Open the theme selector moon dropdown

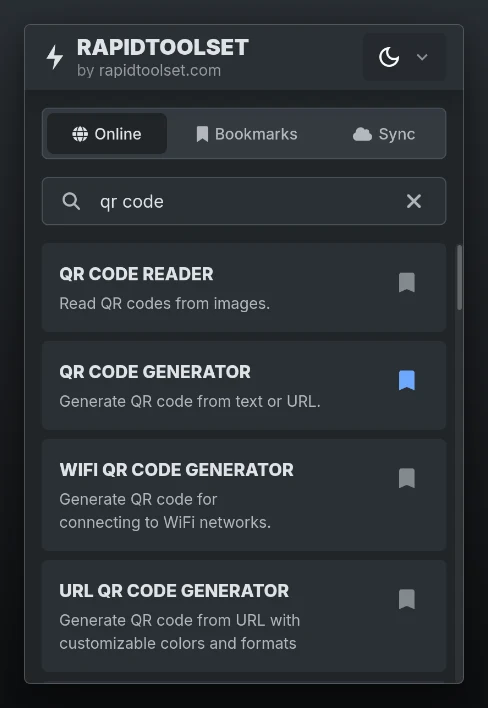(404, 57)
